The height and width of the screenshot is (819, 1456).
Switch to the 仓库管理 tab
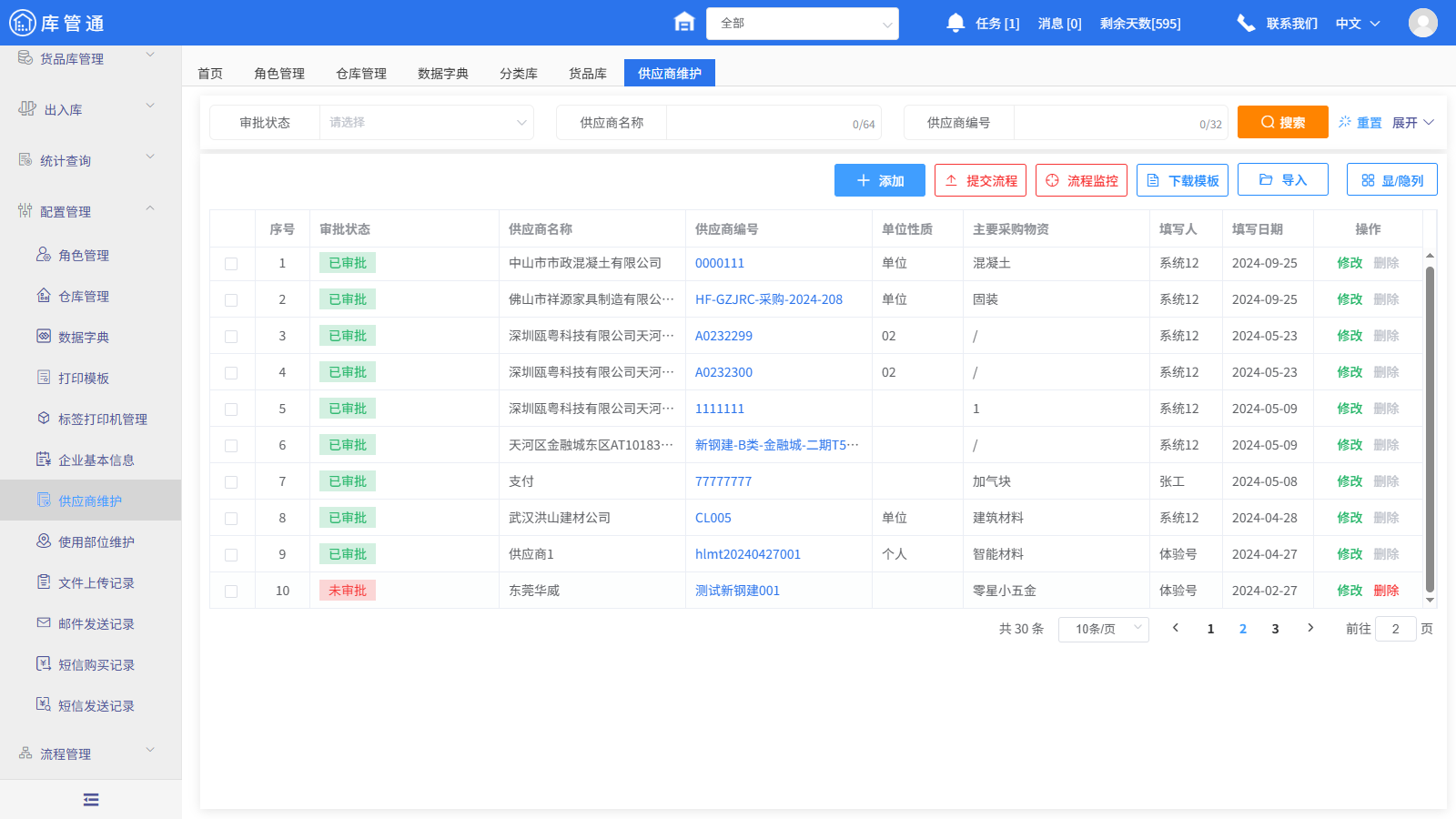361,74
